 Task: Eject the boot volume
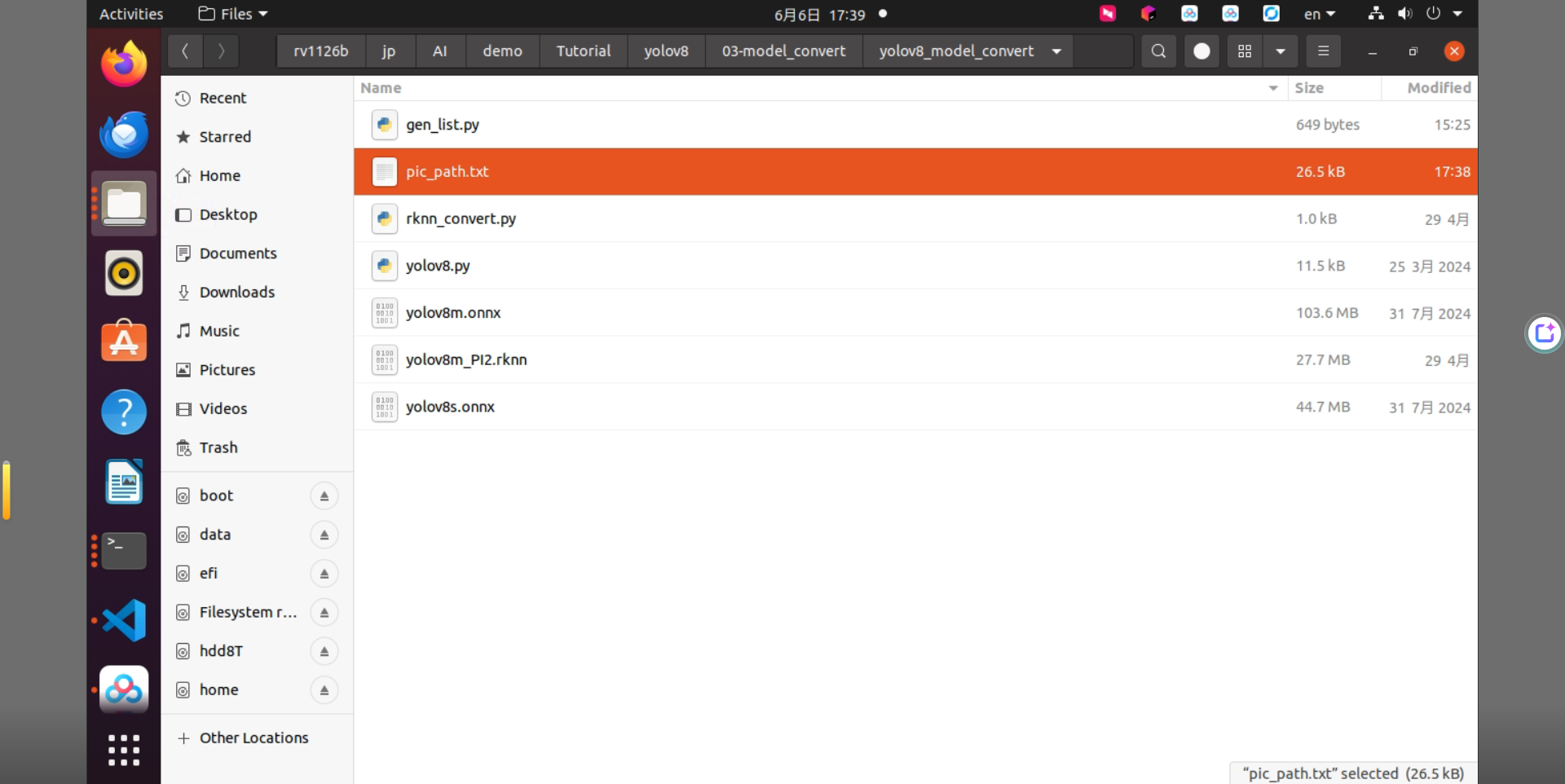coord(324,496)
